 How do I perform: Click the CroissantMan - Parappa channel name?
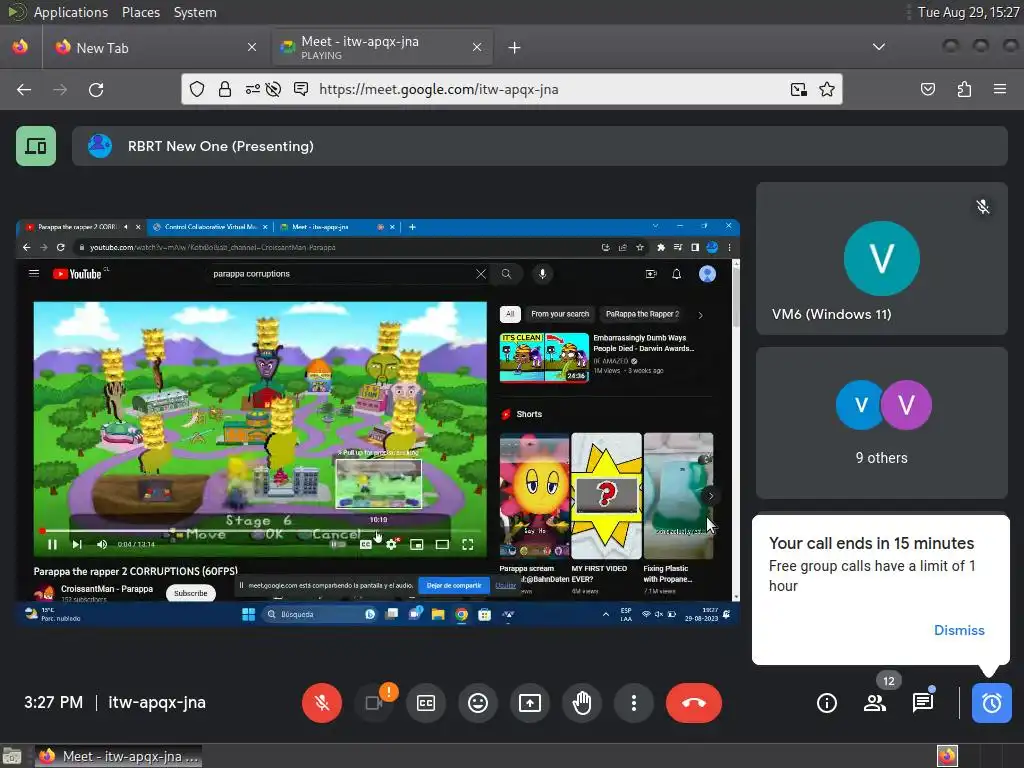(x=107, y=588)
